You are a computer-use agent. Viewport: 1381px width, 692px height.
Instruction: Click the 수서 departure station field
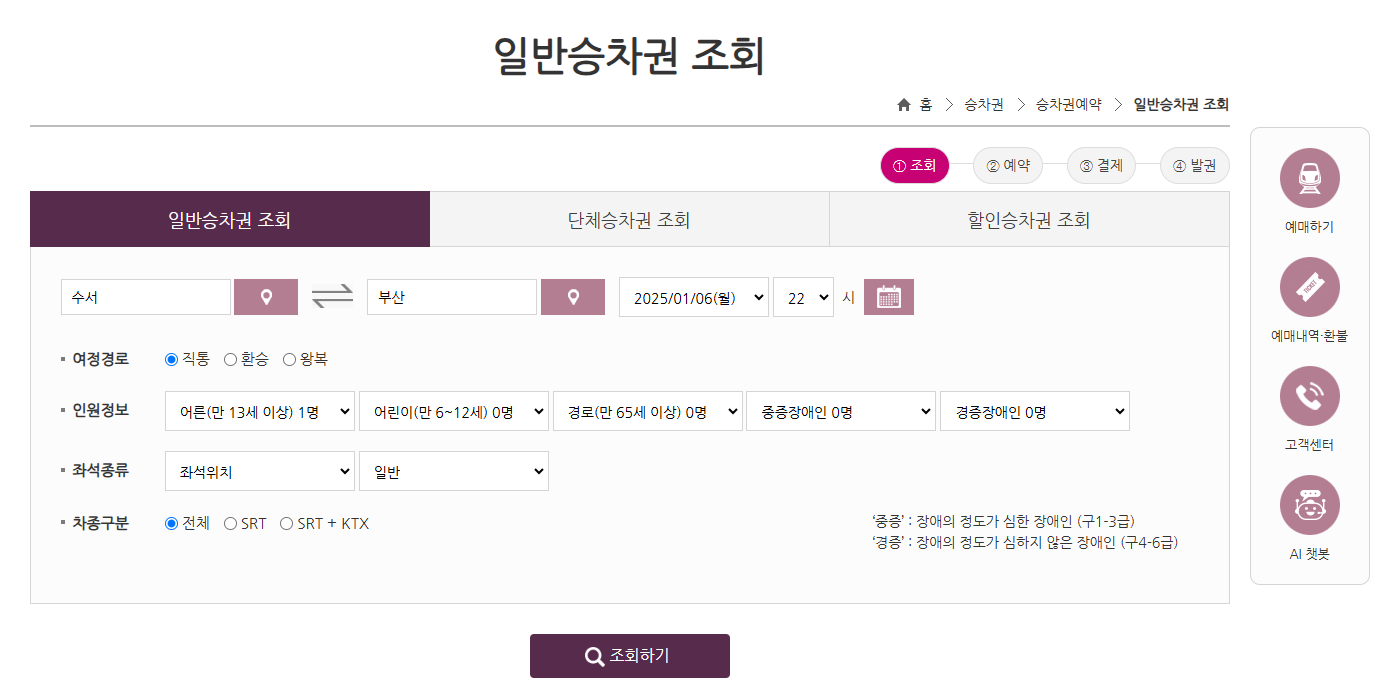(x=145, y=296)
